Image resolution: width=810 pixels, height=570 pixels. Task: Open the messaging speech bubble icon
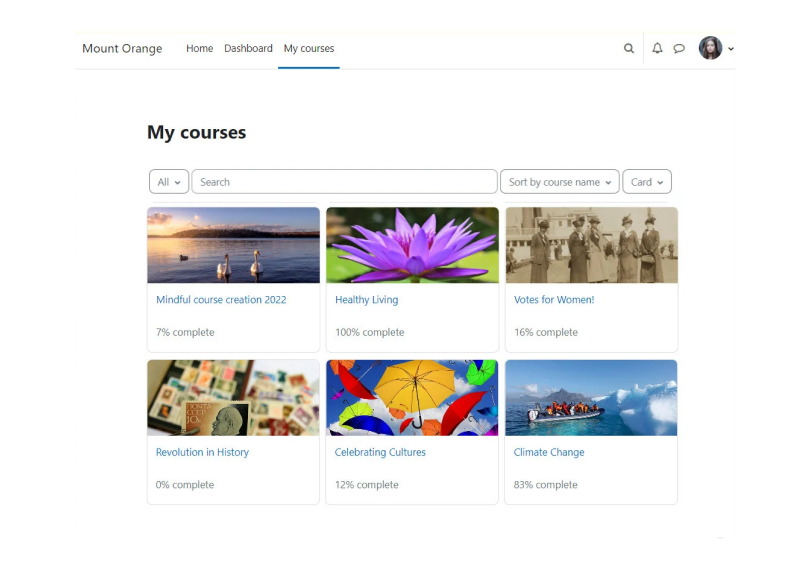click(x=679, y=49)
